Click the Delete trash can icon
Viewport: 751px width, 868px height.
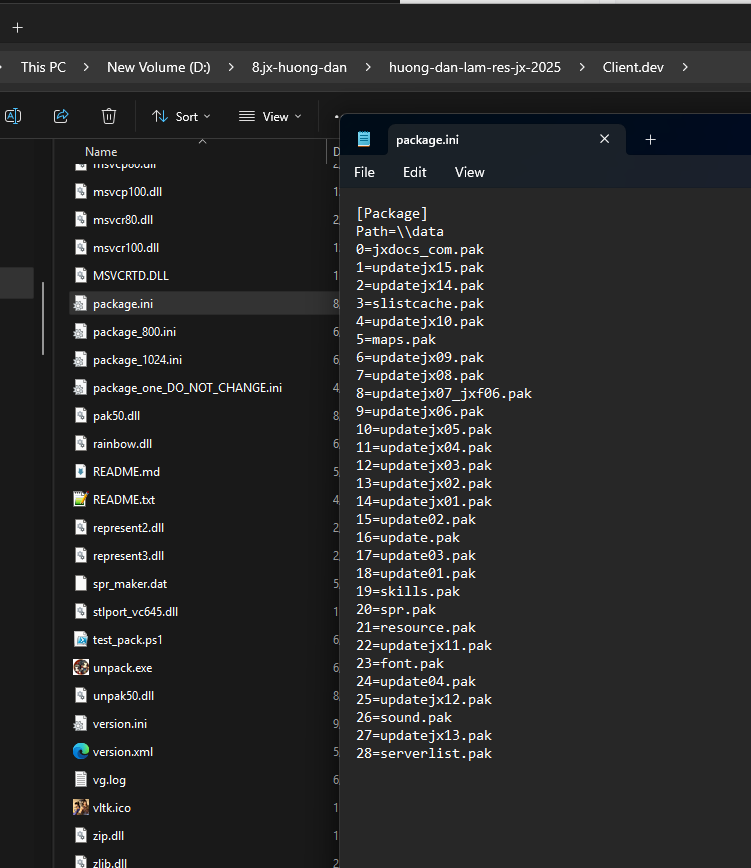coord(109,116)
